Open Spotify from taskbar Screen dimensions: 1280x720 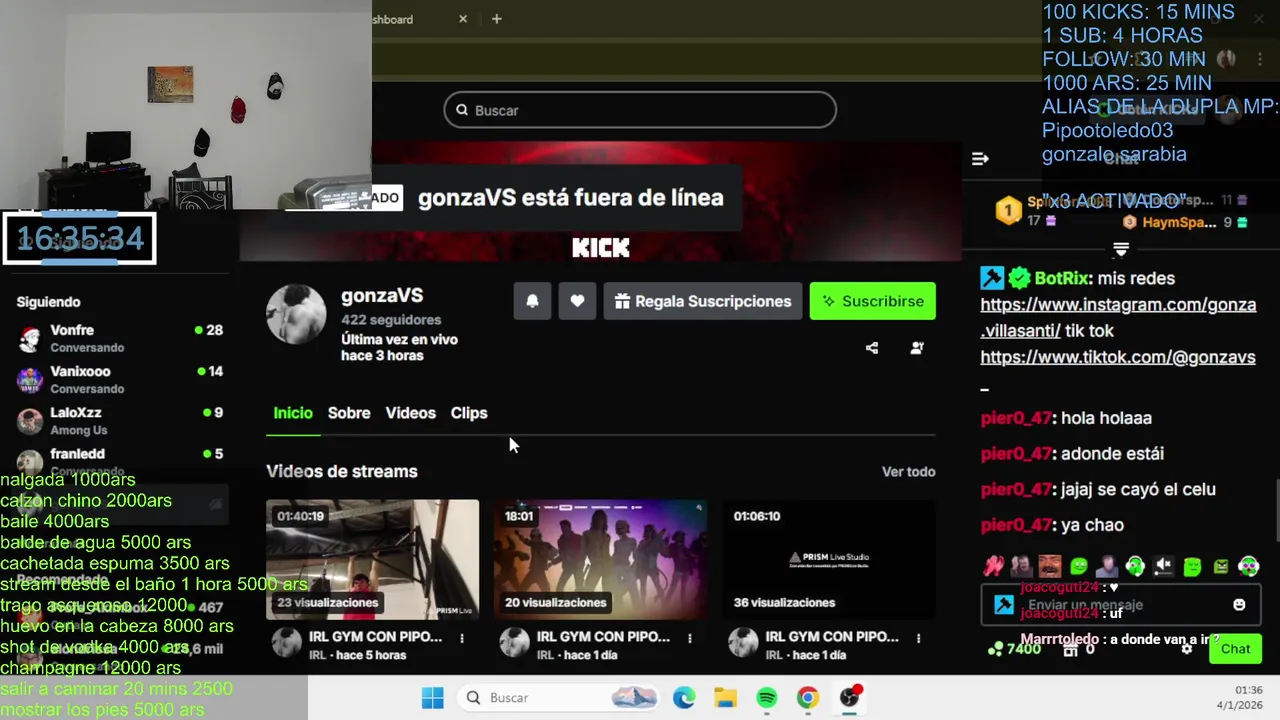(x=767, y=698)
